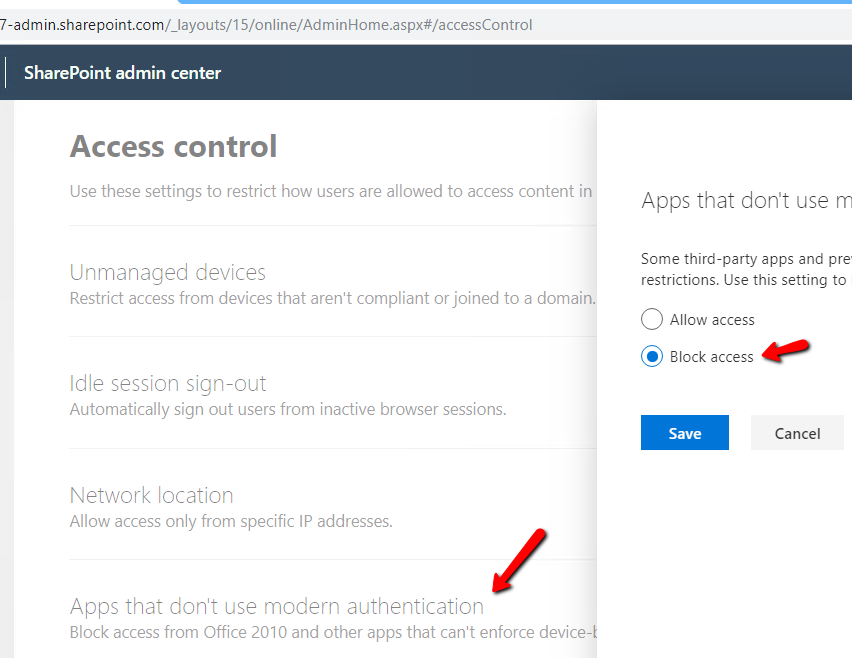The height and width of the screenshot is (658, 852).
Task: Click the 'Allow access' label text
Action: tap(712, 320)
